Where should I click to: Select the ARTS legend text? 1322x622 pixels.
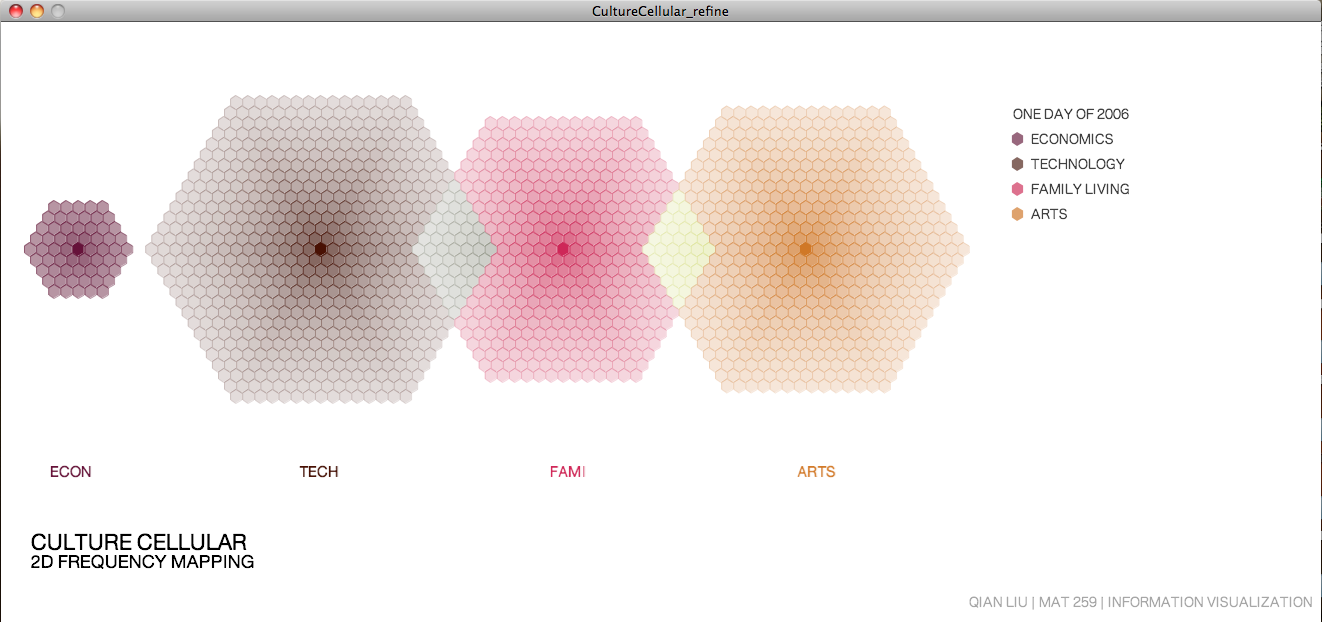[1049, 214]
